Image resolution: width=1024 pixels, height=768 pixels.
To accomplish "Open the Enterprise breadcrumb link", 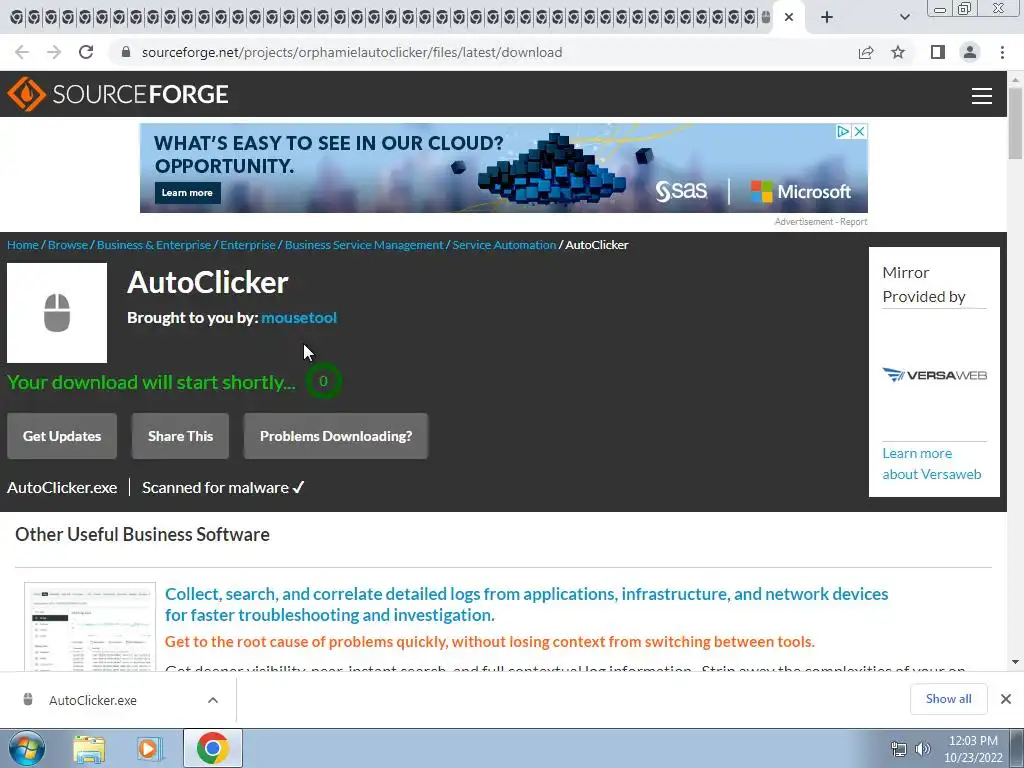I will (248, 245).
